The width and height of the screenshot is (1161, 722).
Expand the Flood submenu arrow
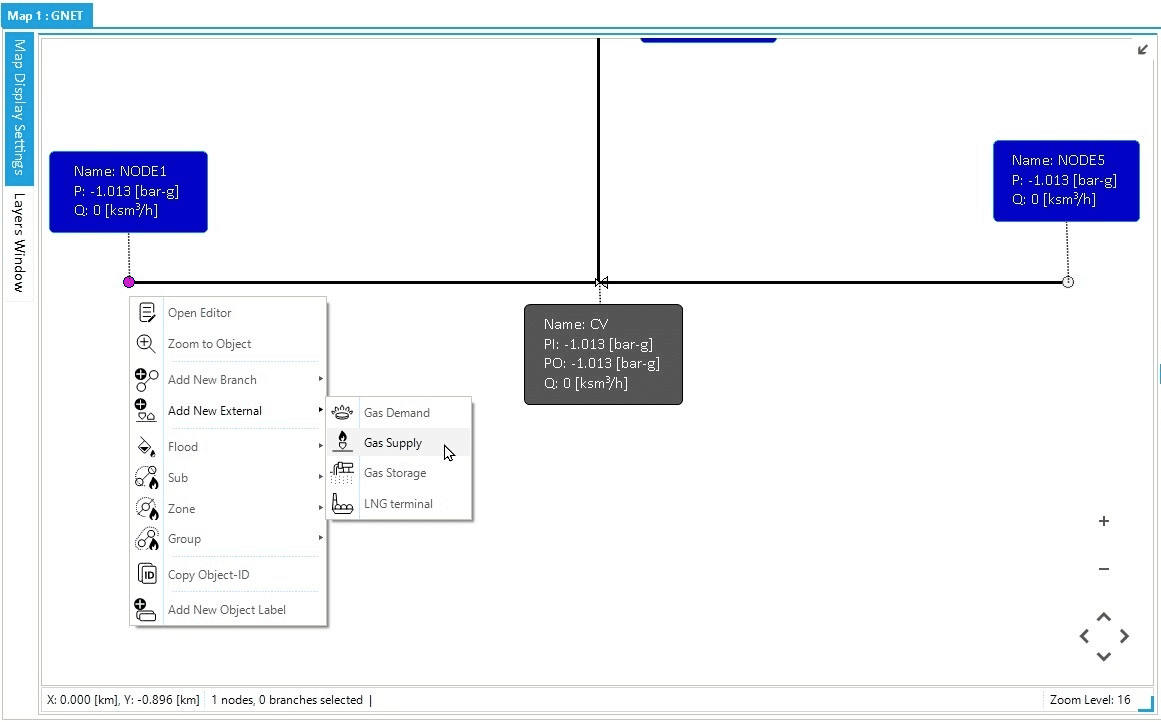pos(320,447)
